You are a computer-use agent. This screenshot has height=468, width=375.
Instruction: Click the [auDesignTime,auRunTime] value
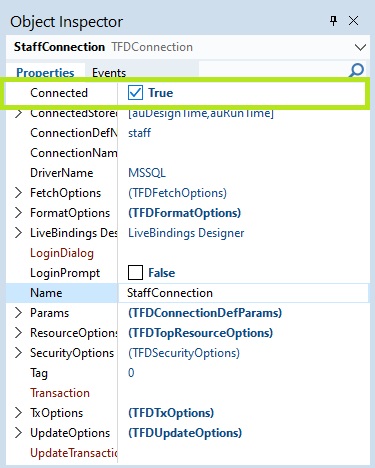201,113
